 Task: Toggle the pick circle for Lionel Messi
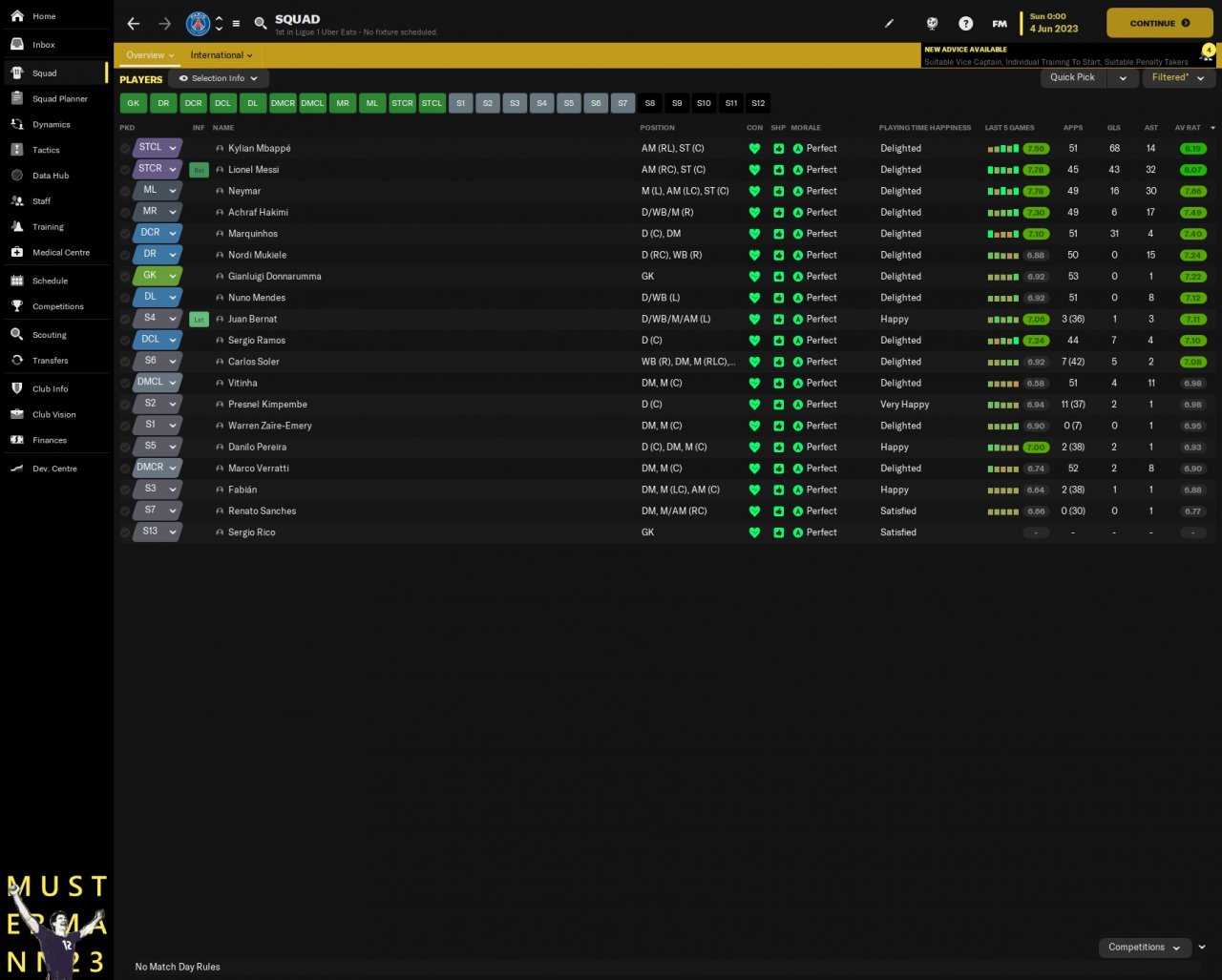125,170
